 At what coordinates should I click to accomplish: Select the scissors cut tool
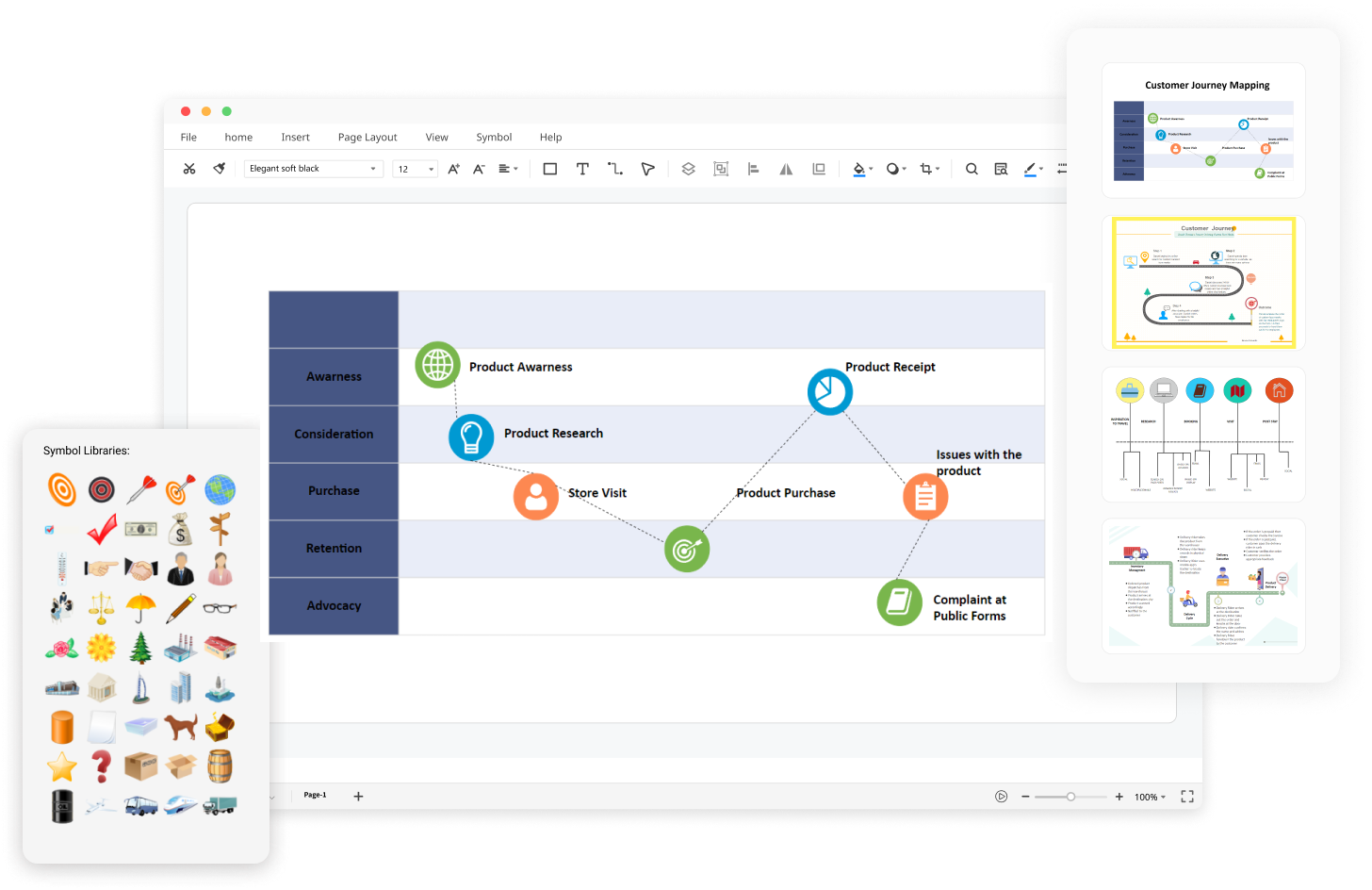(189, 169)
